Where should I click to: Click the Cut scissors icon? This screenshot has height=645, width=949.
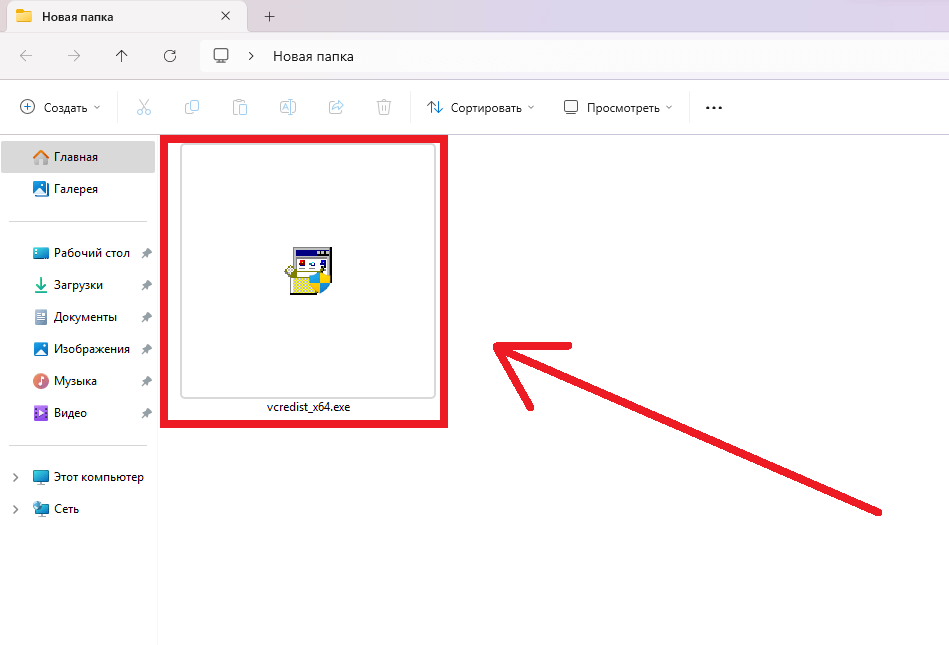(144, 108)
